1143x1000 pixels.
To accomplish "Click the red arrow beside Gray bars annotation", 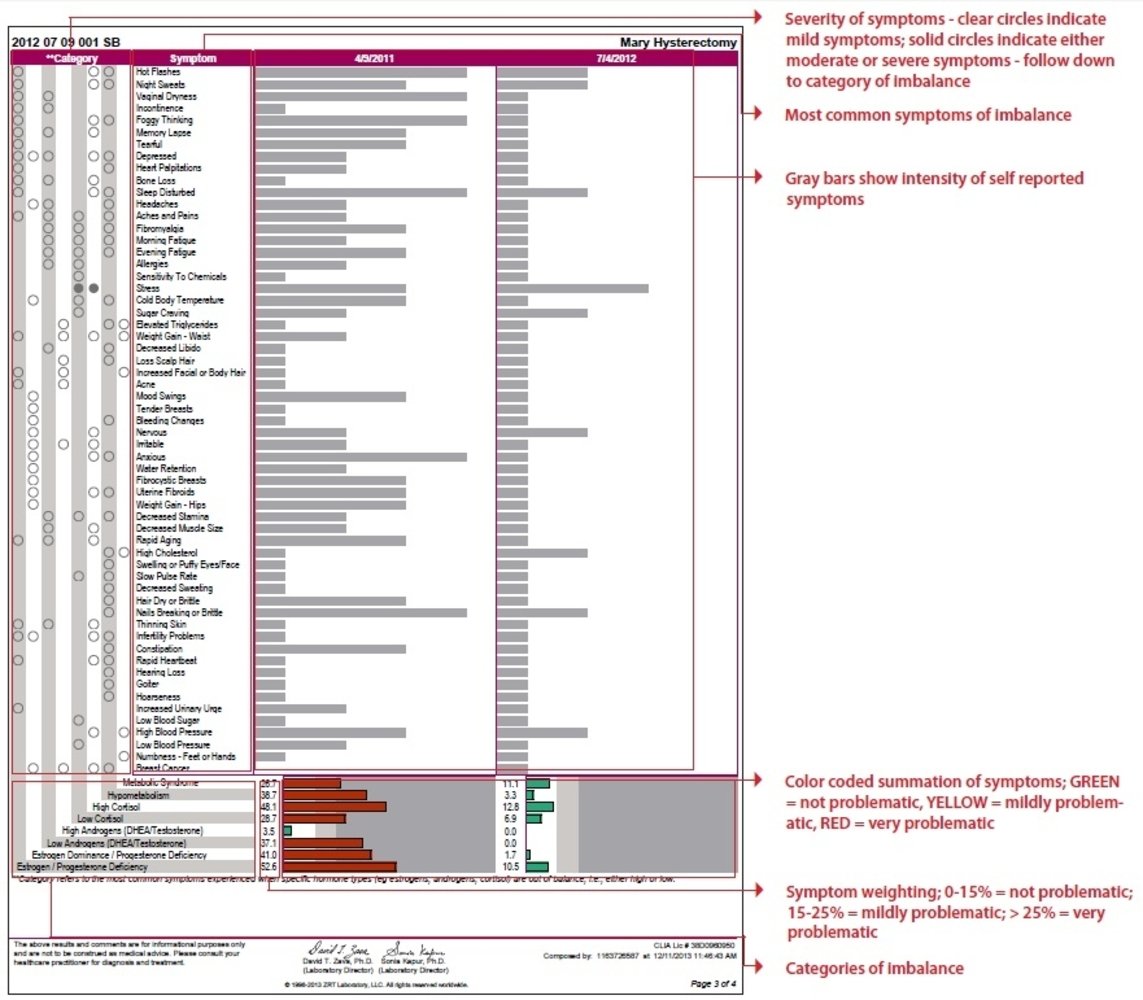I will tap(758, 176).
